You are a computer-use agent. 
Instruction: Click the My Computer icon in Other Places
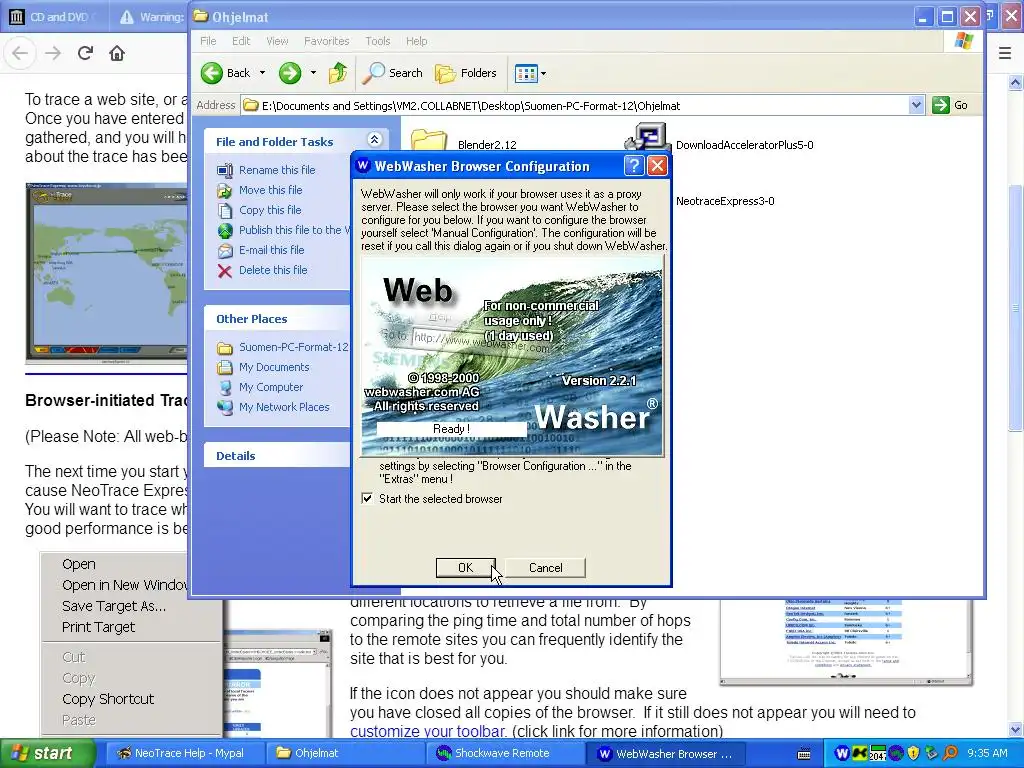[x=225, y=387]
